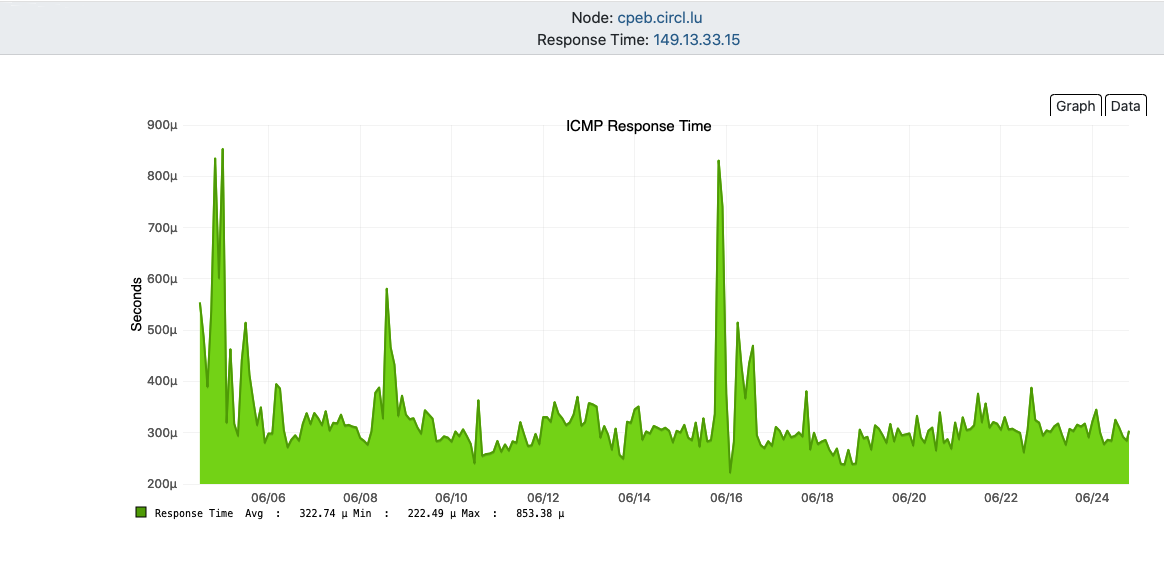The height and width of the screenshot is (570, 1164).
Task: Click the Response Time legend label
Action: [x=193, y=513]
